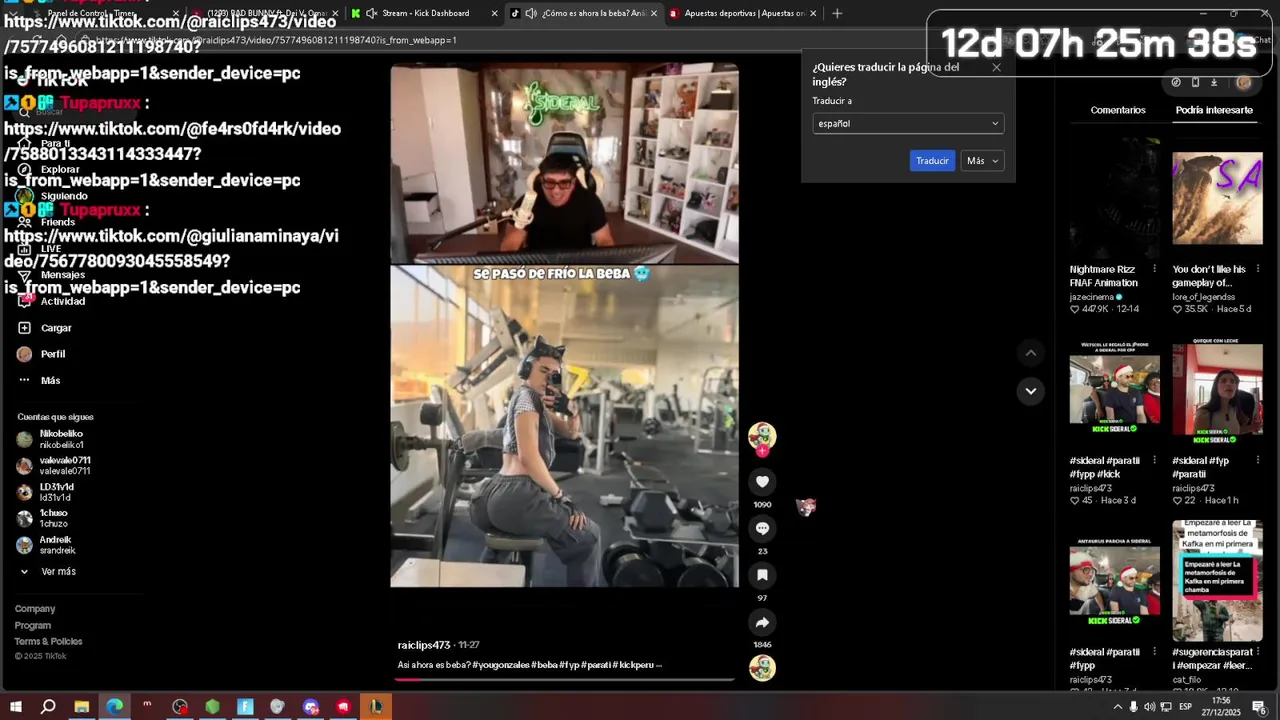Open the 'You don't like his gameplay' thumbnail
Image resolution: width=1280 pixels, height=720 pixels.
1217,198
